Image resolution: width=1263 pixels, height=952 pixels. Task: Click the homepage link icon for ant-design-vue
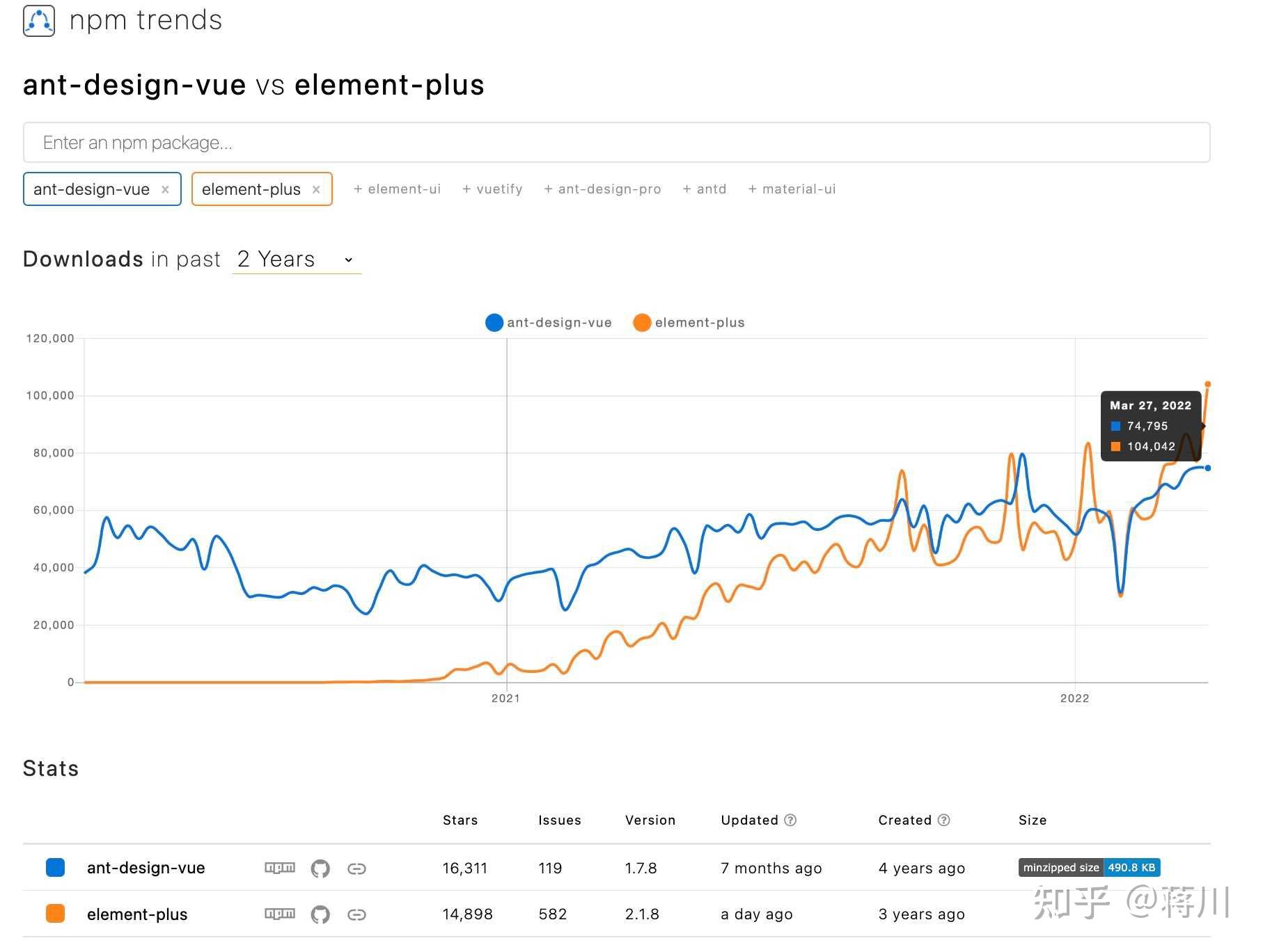[x=358, y=868]
